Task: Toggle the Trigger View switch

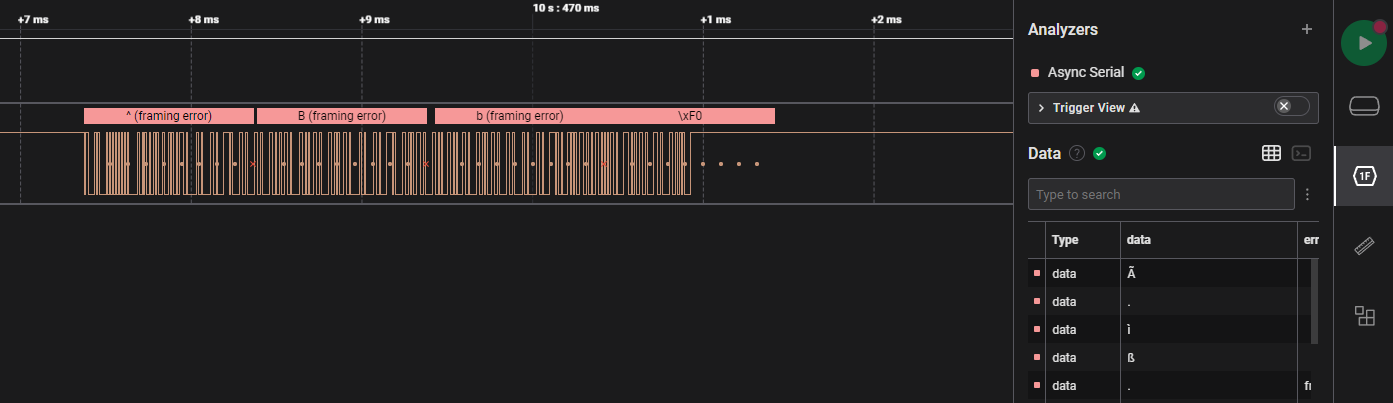Action: point(1291,107)
